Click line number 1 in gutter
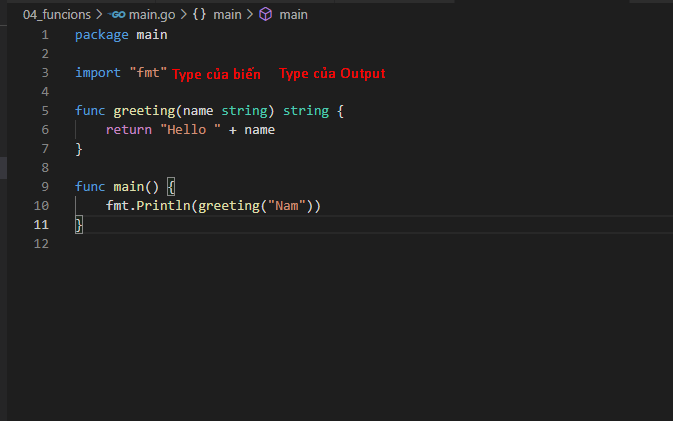The height and width of the screenshot is (421, 673). [45, 35]
